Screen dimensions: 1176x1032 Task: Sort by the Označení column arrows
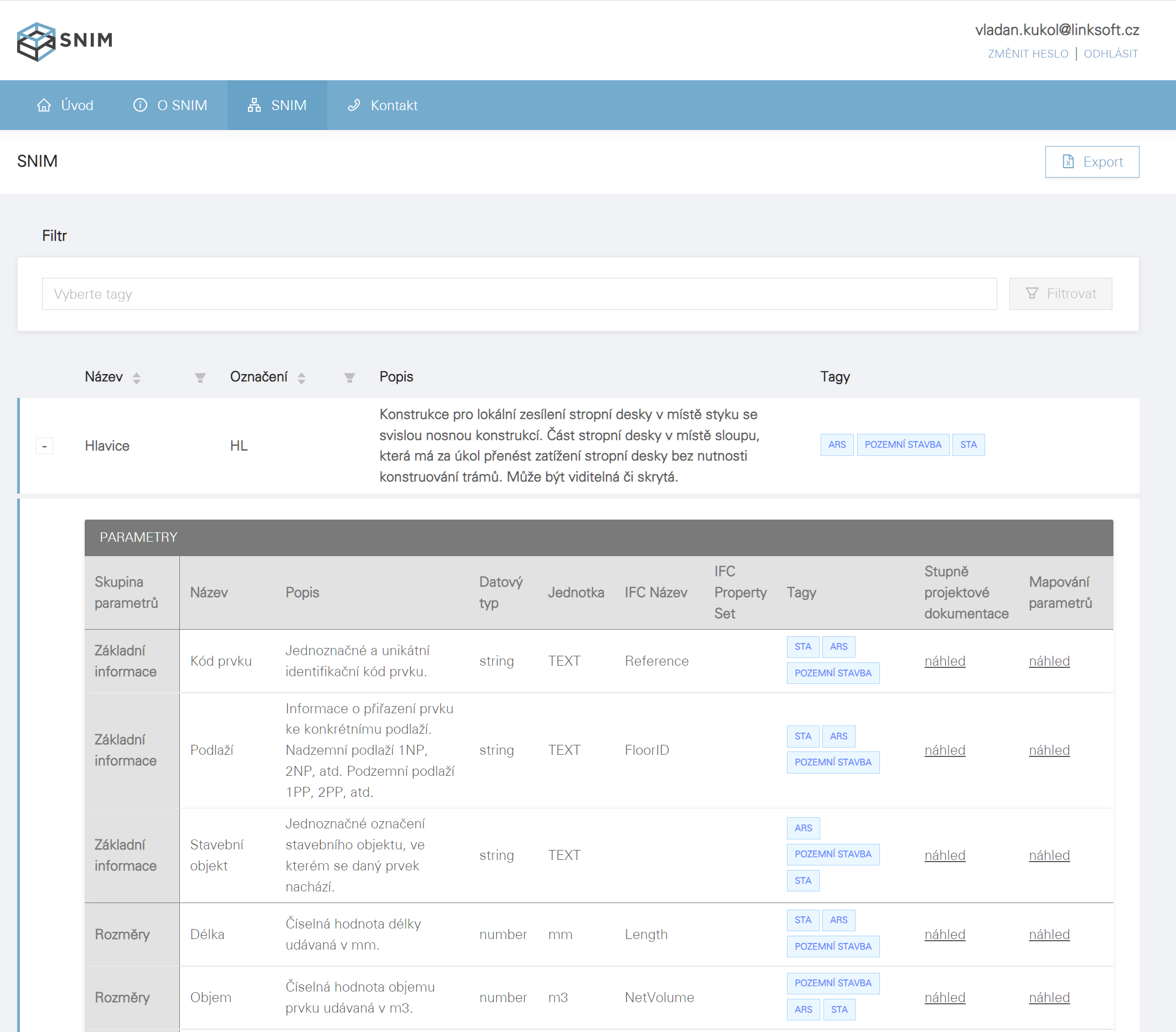tap(302, 378)
